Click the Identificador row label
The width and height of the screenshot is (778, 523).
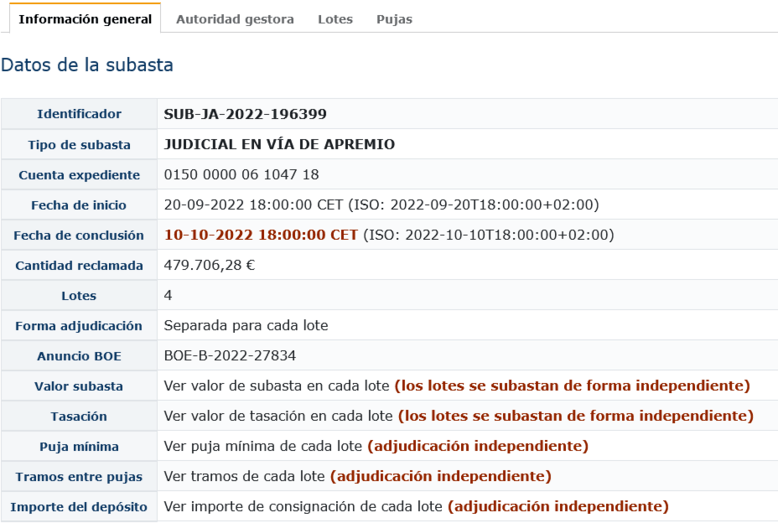79,114
